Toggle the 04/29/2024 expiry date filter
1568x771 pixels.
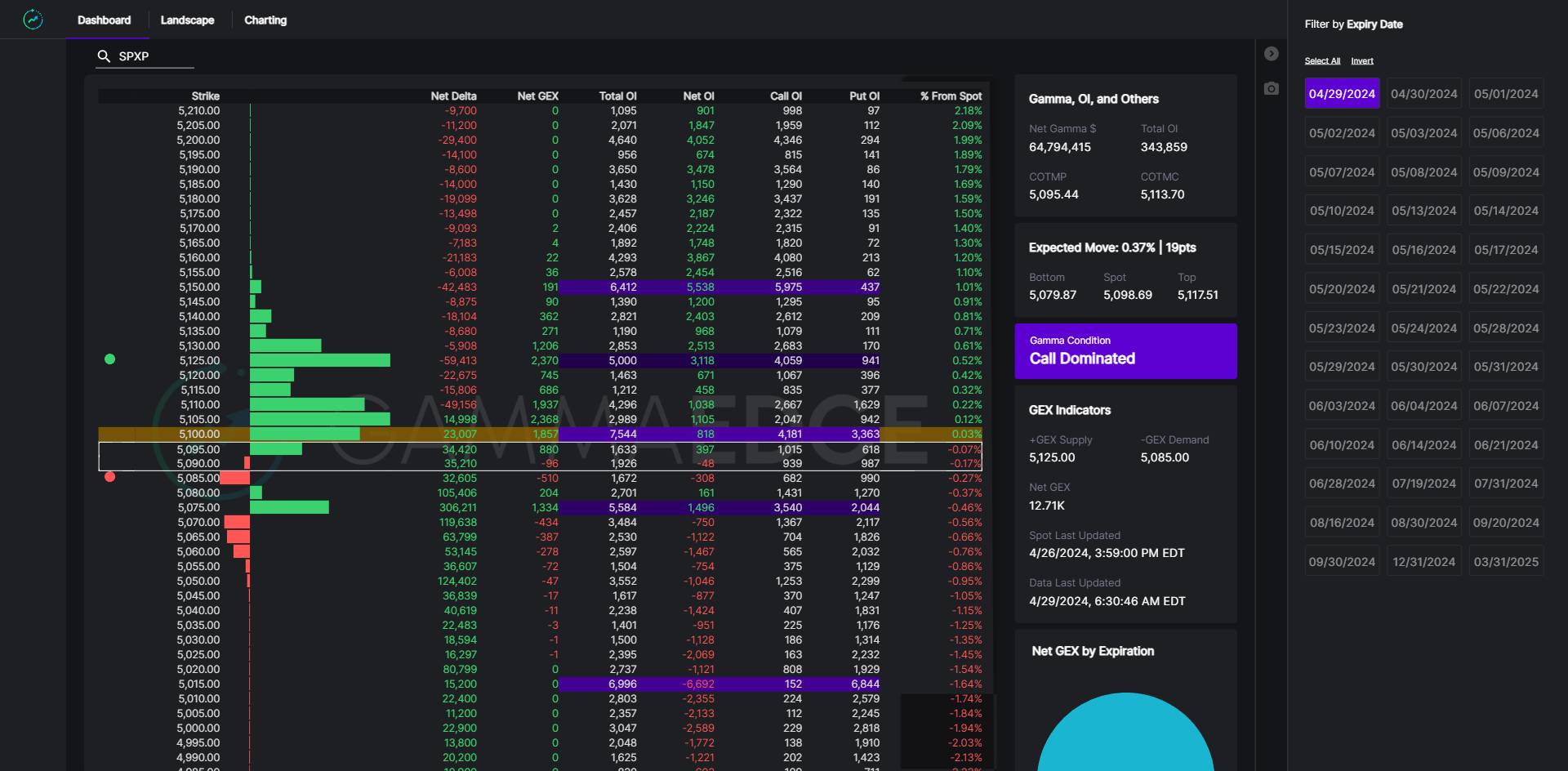point(1342,94)
